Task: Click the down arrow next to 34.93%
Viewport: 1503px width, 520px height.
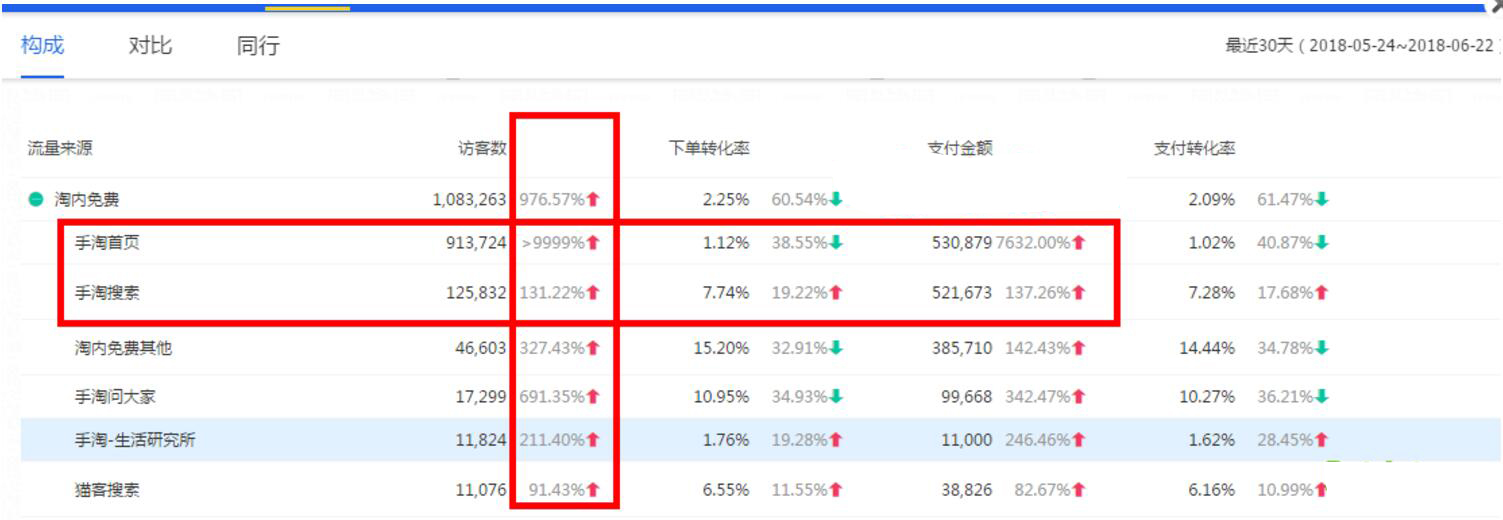Action: point(836,396)
